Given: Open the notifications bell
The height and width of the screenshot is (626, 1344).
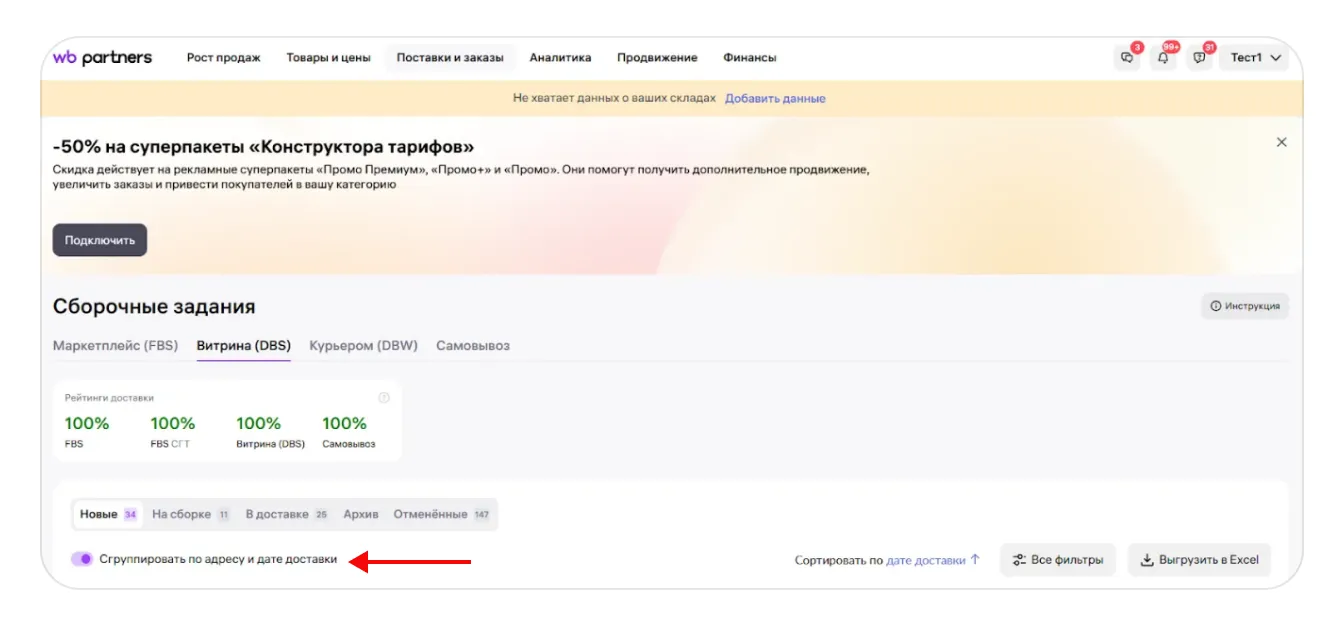Looking at the screenshot, I should coord(1163,58).
